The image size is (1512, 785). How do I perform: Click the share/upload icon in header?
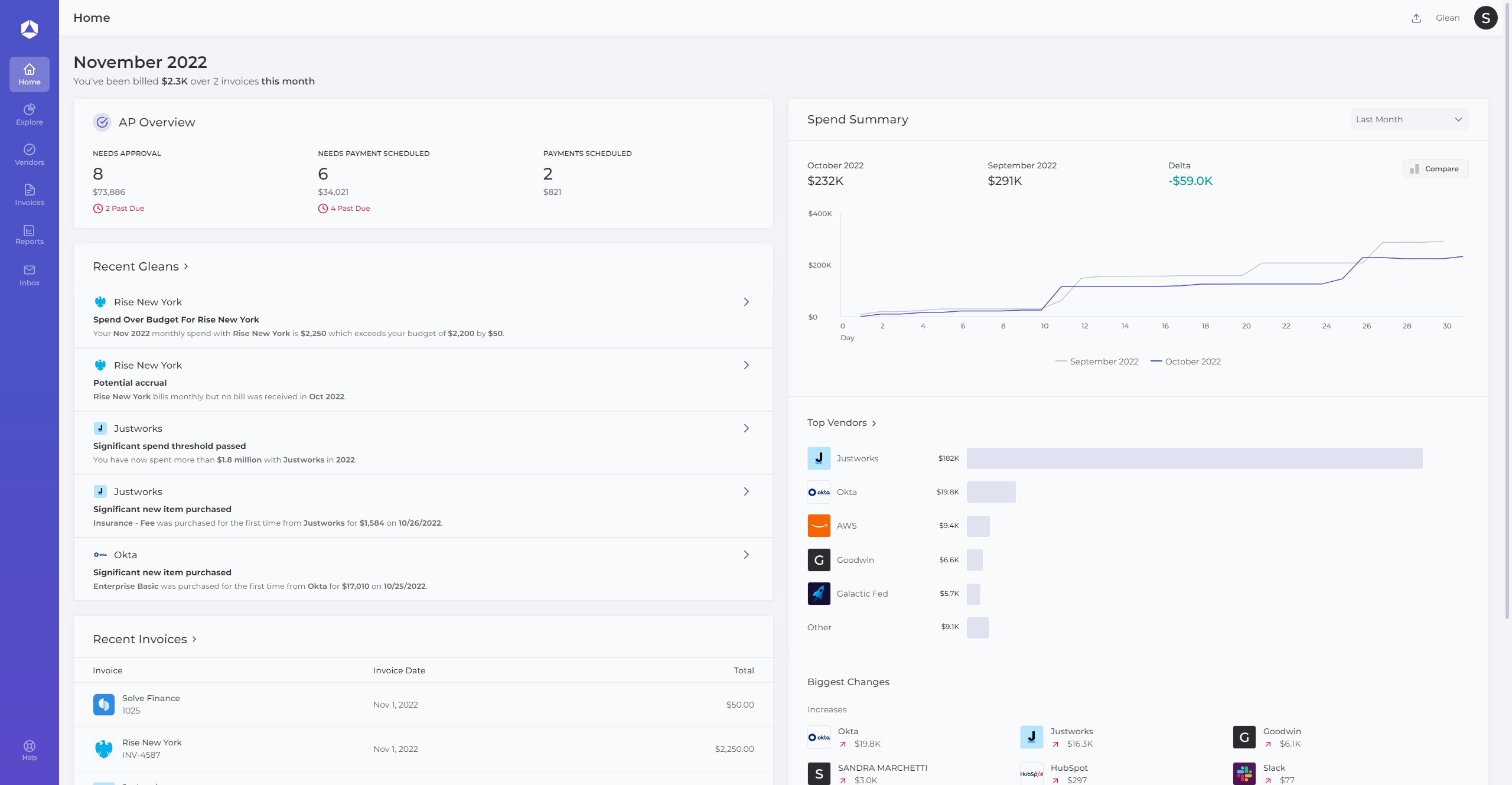[1416, 18]
